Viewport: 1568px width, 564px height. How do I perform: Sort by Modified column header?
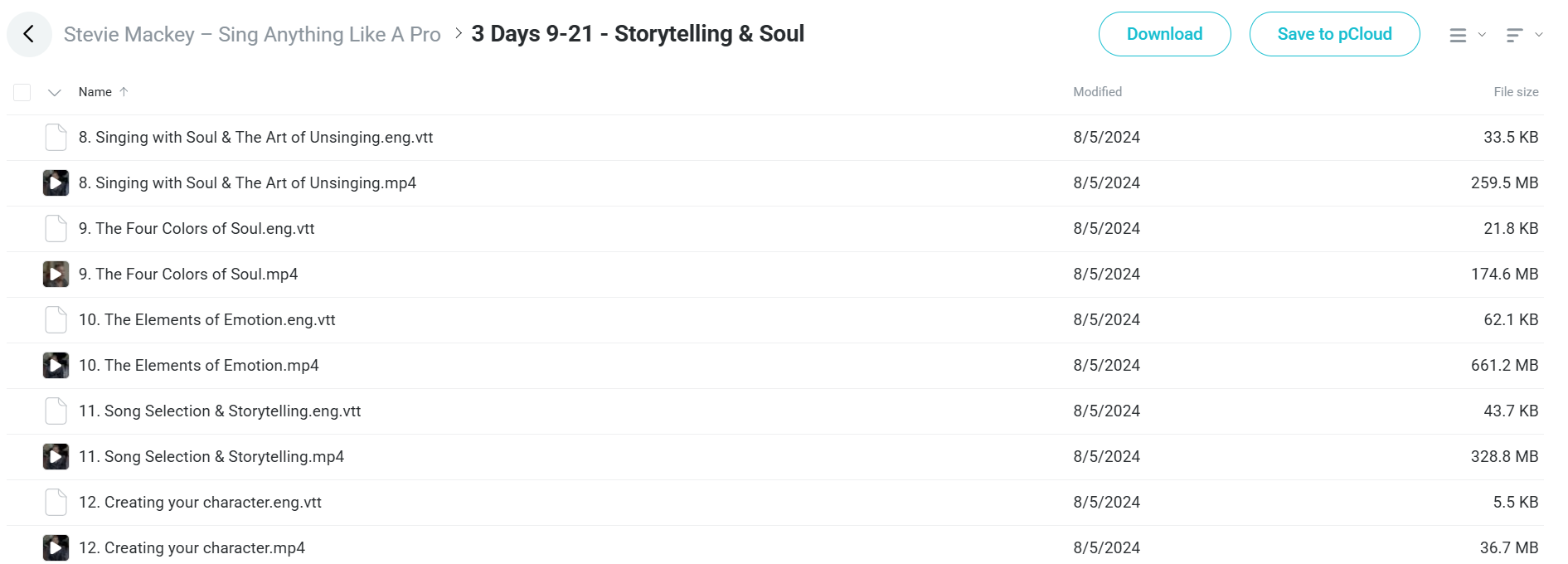[1097, 92]
